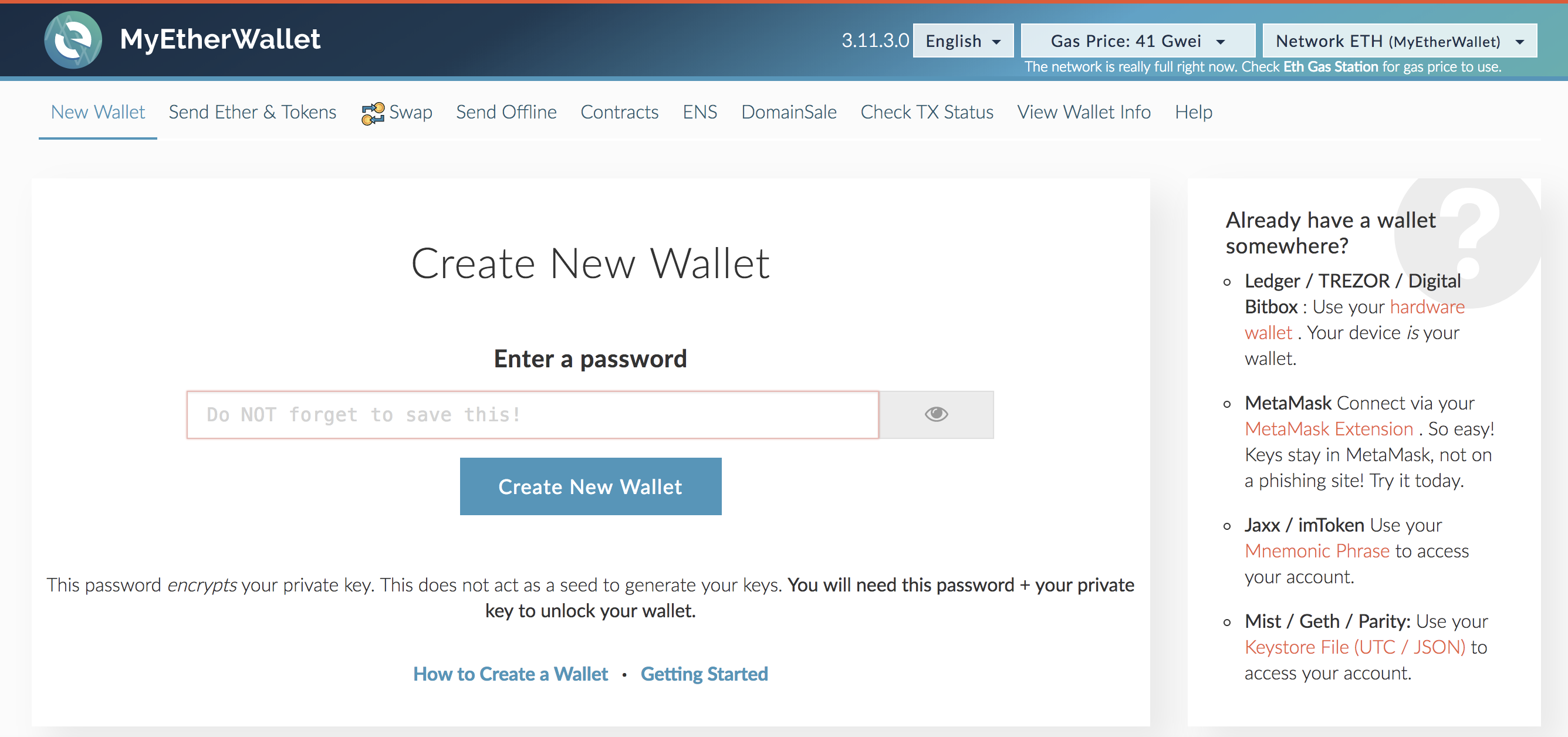Open the Swap feature icon
Screen dimensions: 1568x737
369,112
